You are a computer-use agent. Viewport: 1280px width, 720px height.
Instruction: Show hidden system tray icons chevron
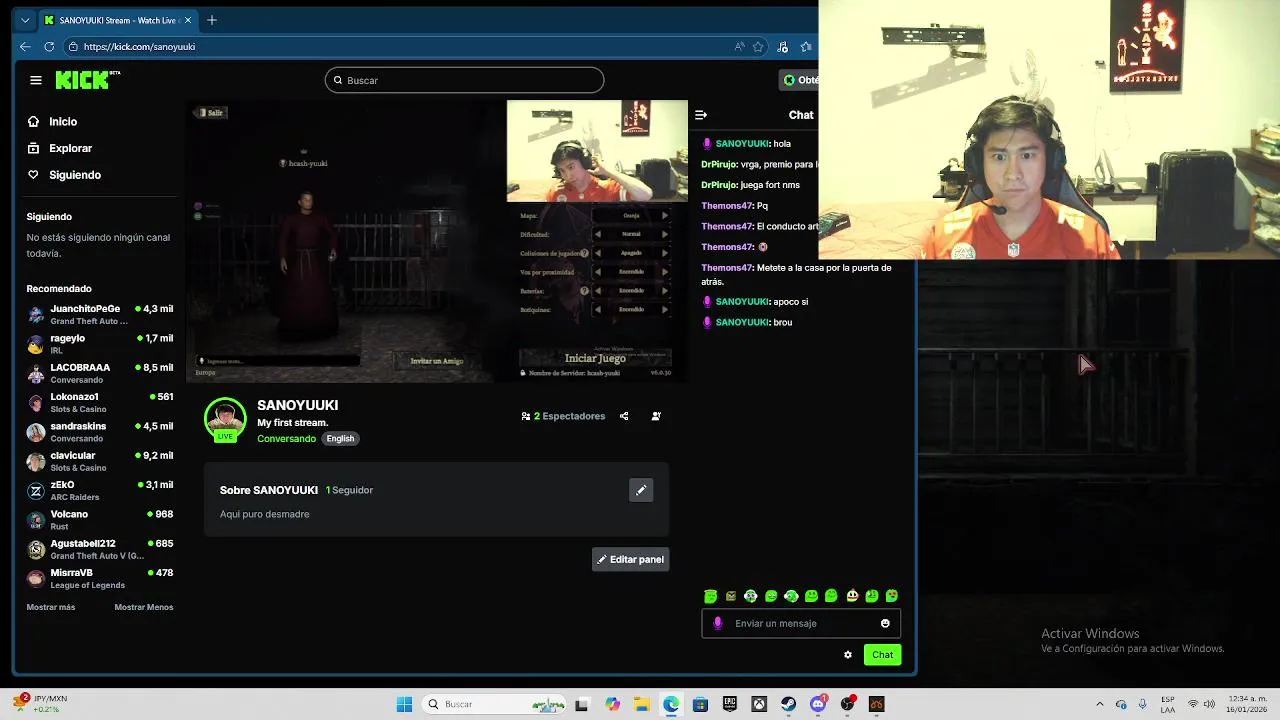1100,704
